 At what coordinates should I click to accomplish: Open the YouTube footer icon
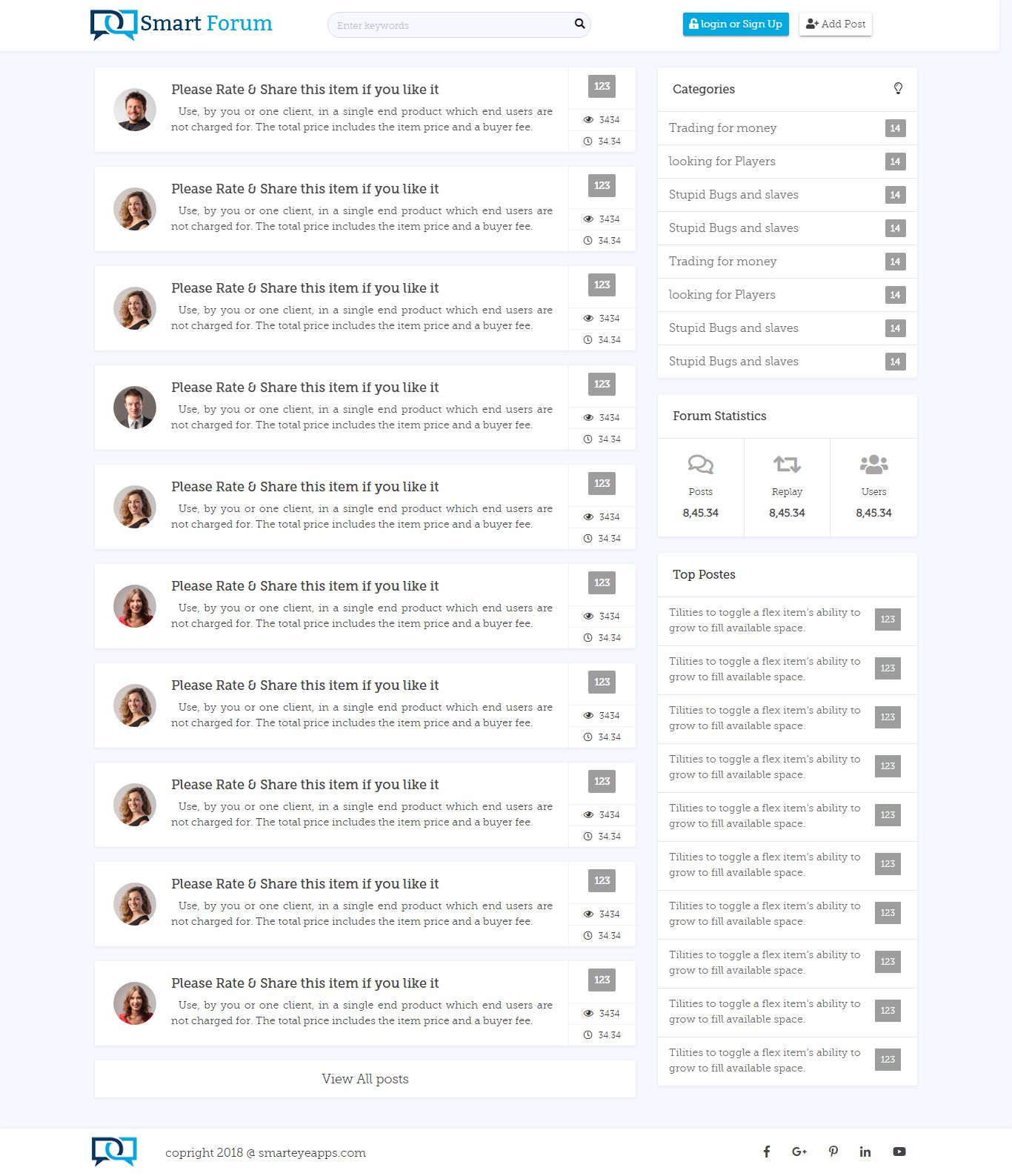(x=899, y=1152)
